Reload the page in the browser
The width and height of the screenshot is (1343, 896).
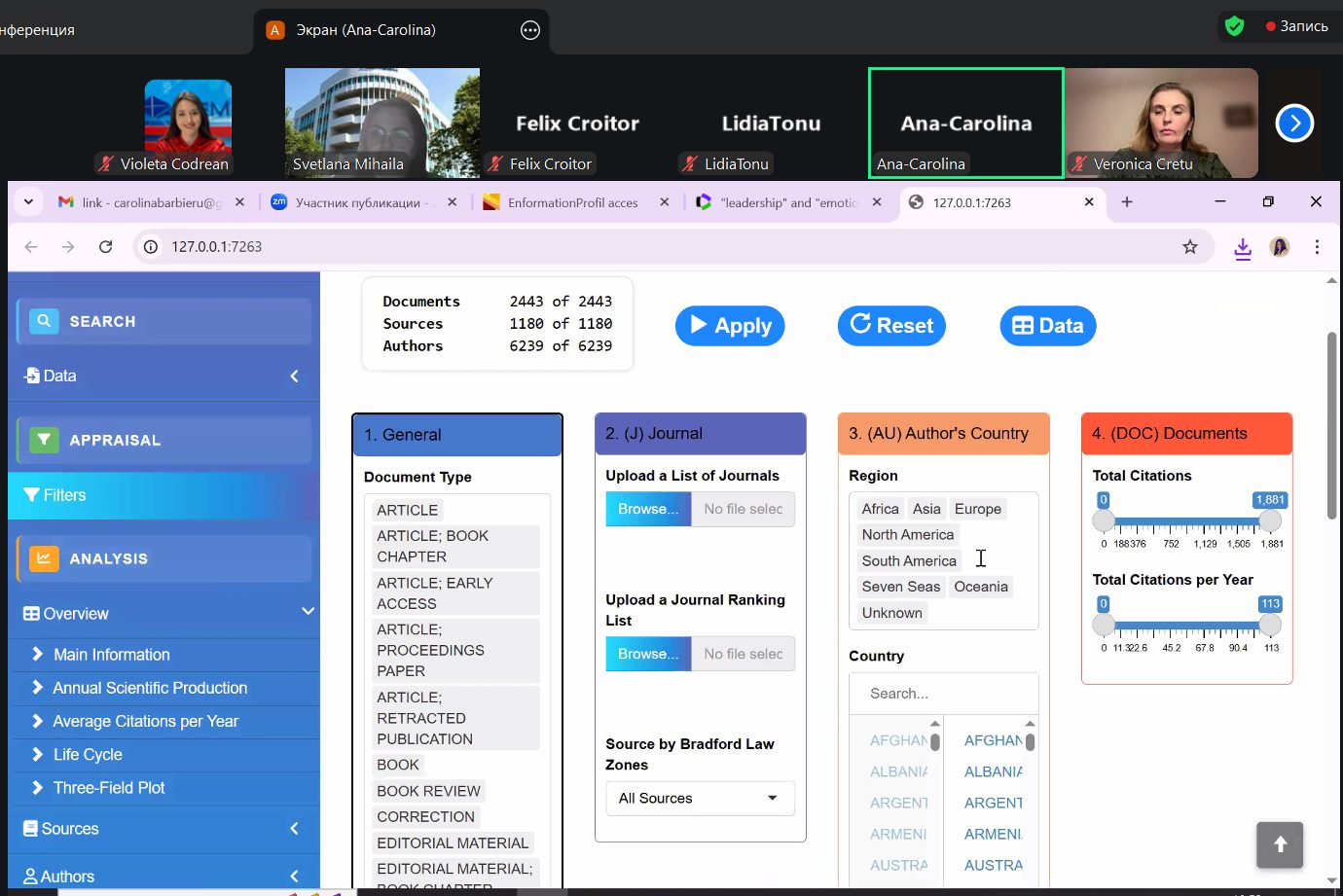106,247
